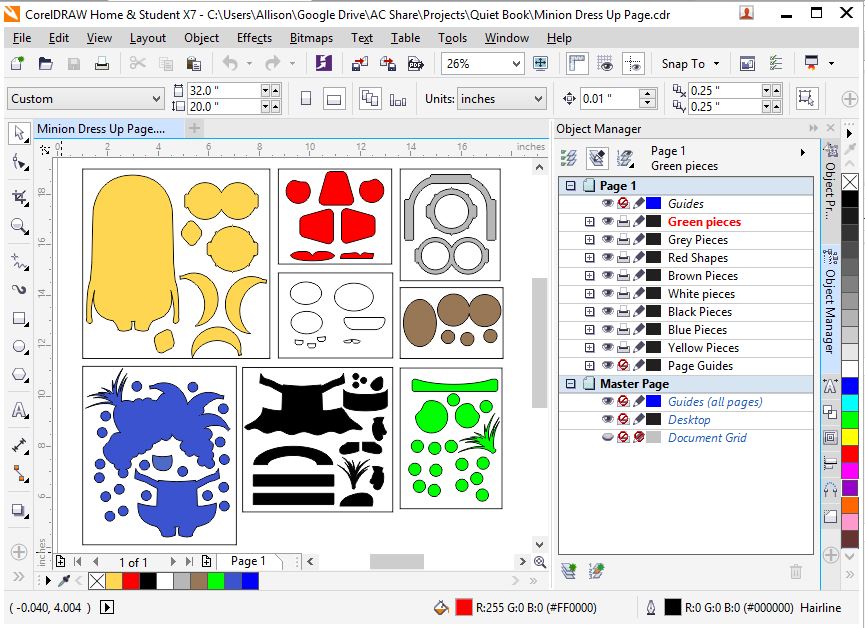Click the Export icon
Screen dimensions: 865x628
point(388,63)
